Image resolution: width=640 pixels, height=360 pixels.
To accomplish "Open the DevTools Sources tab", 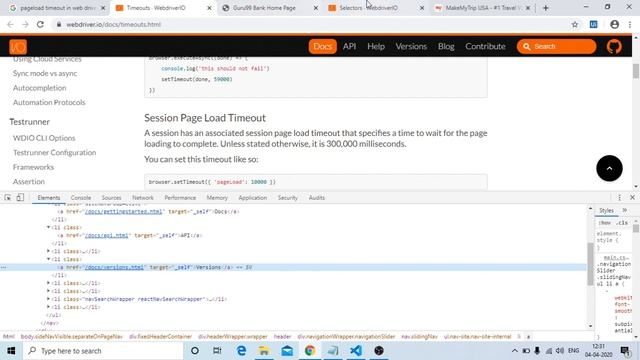I will pos(111,198).
